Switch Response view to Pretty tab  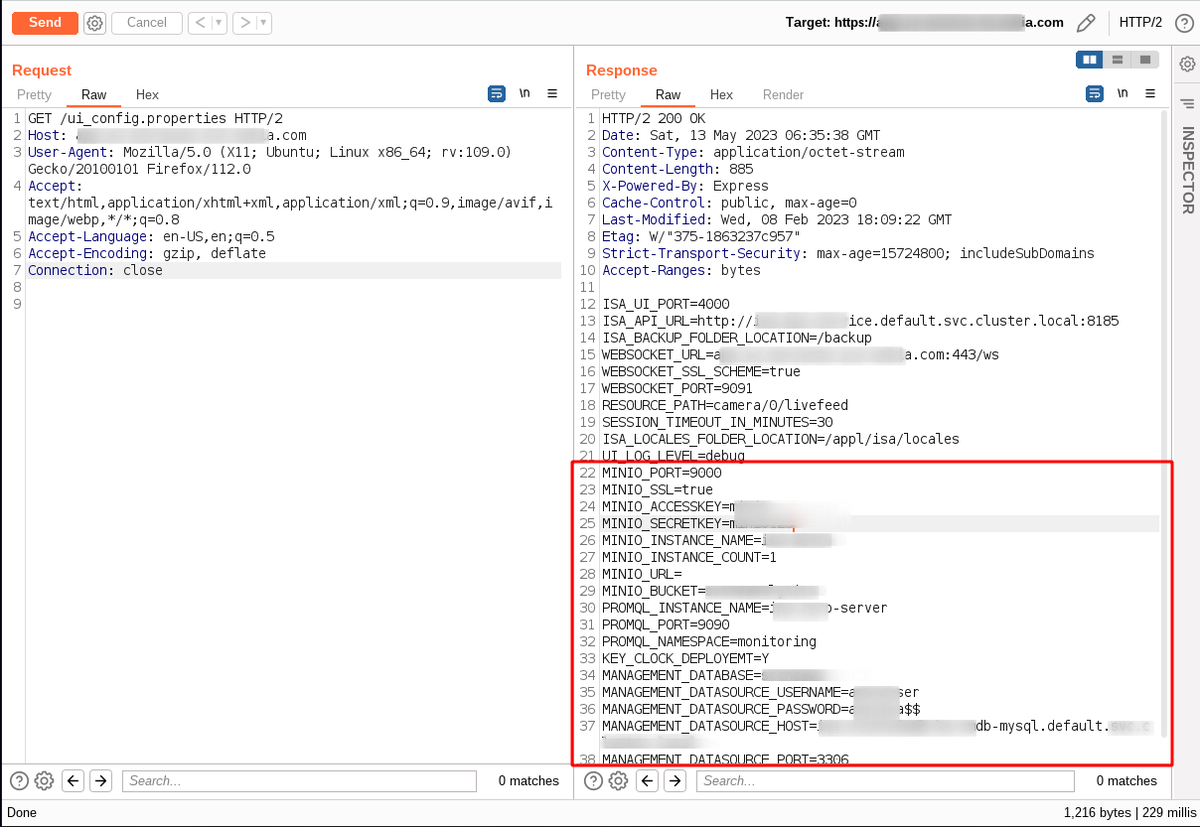coord(608,94)
